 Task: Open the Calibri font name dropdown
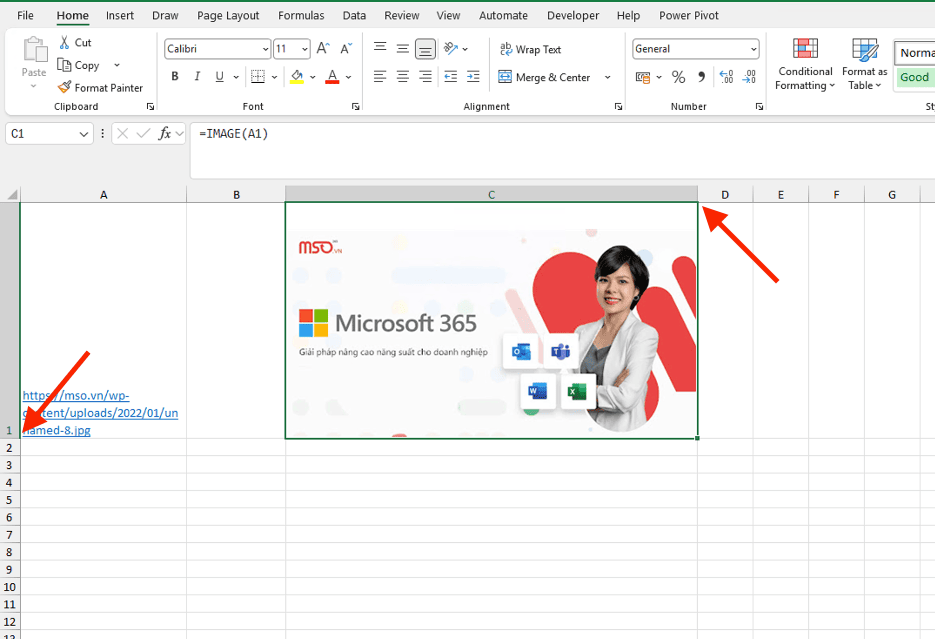(265, 49)
